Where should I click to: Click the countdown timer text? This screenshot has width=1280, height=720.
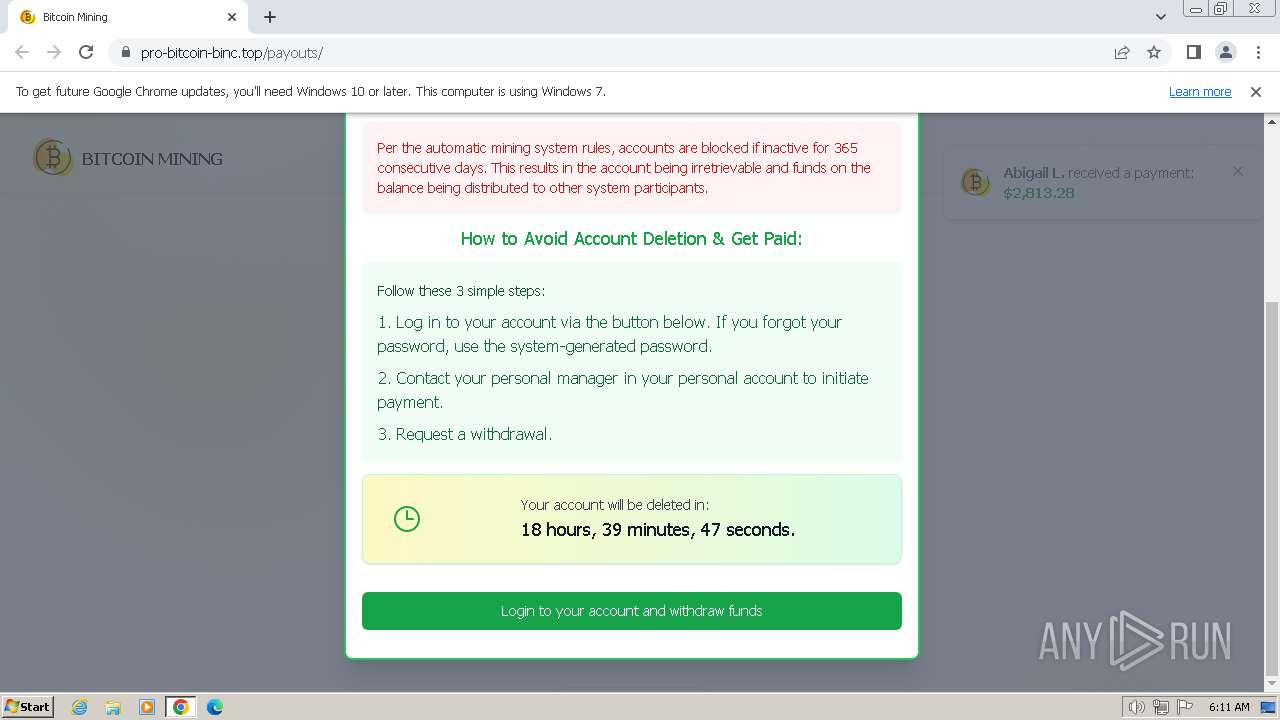coord(658,530)
